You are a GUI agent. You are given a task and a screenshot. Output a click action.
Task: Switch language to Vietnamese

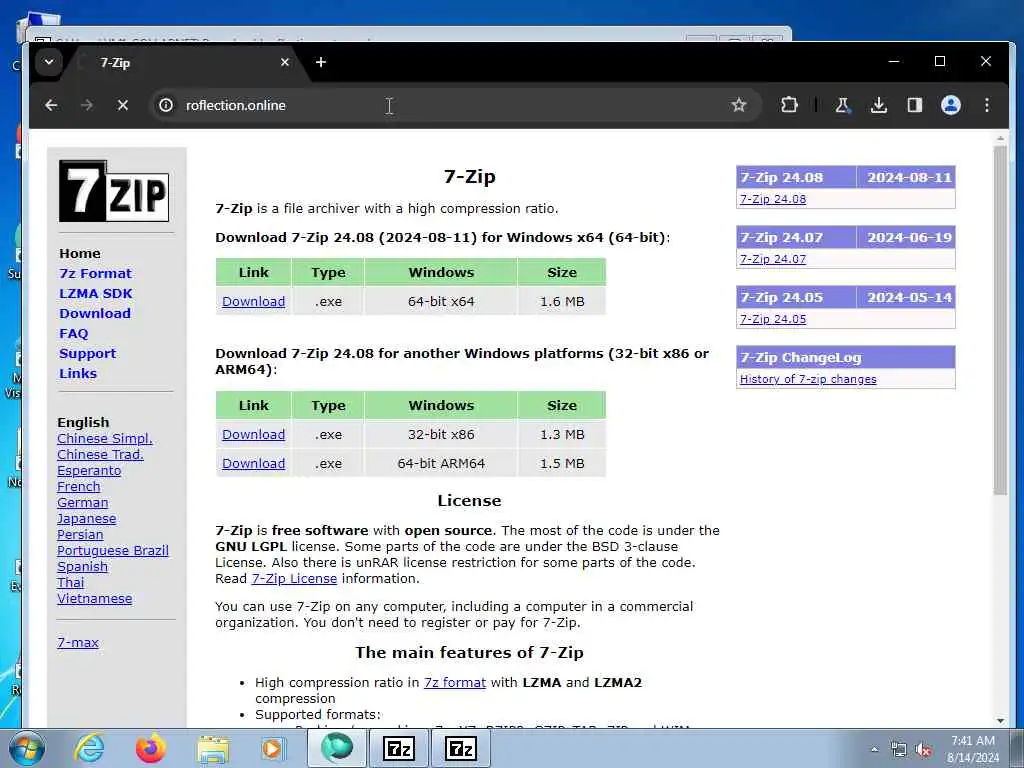click(94, 599)
